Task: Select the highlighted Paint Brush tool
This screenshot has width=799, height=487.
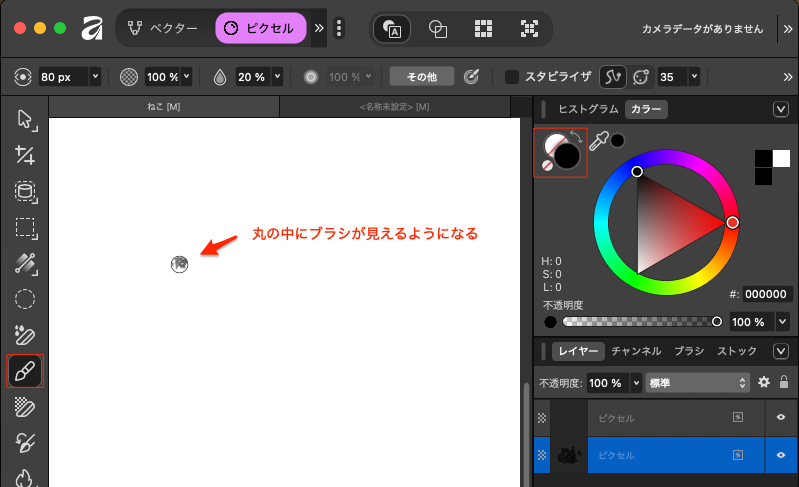Action: (x=25, y=371)
